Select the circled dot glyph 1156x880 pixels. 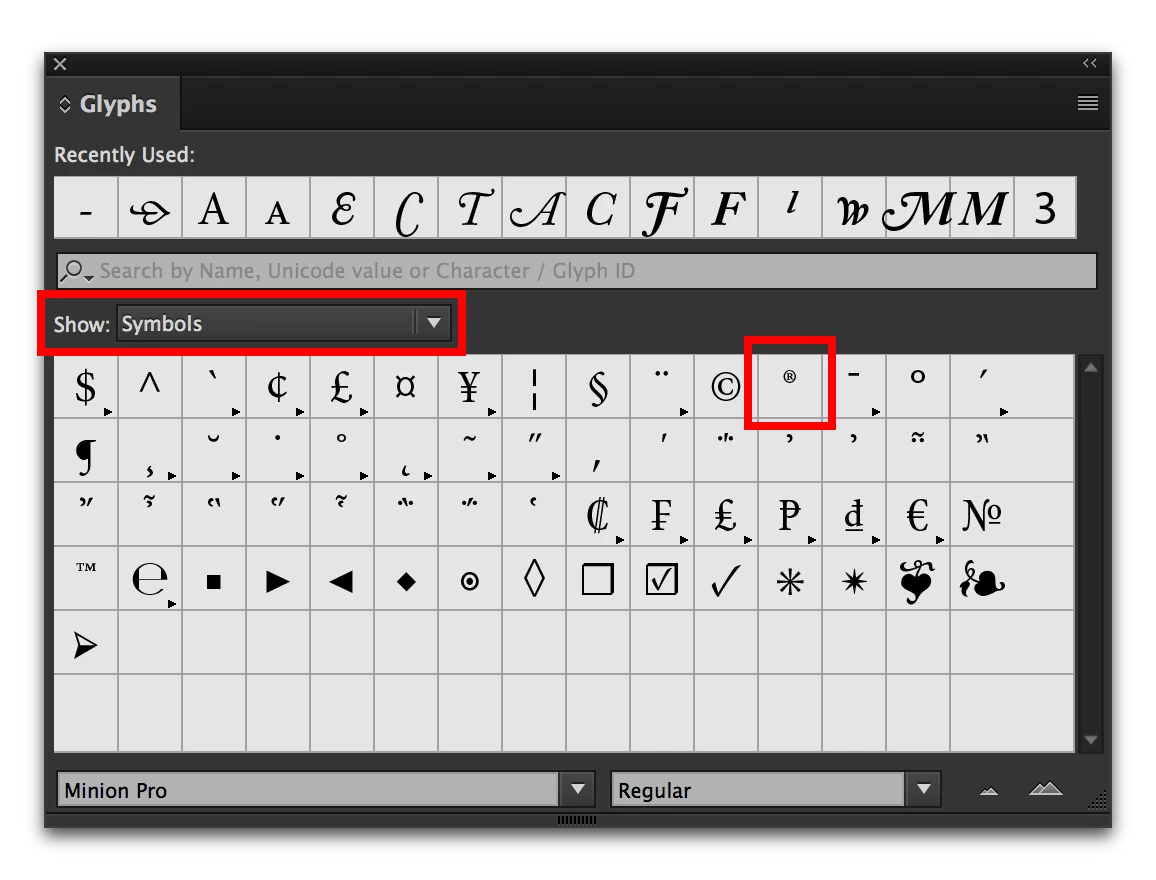tap(470, 579)
